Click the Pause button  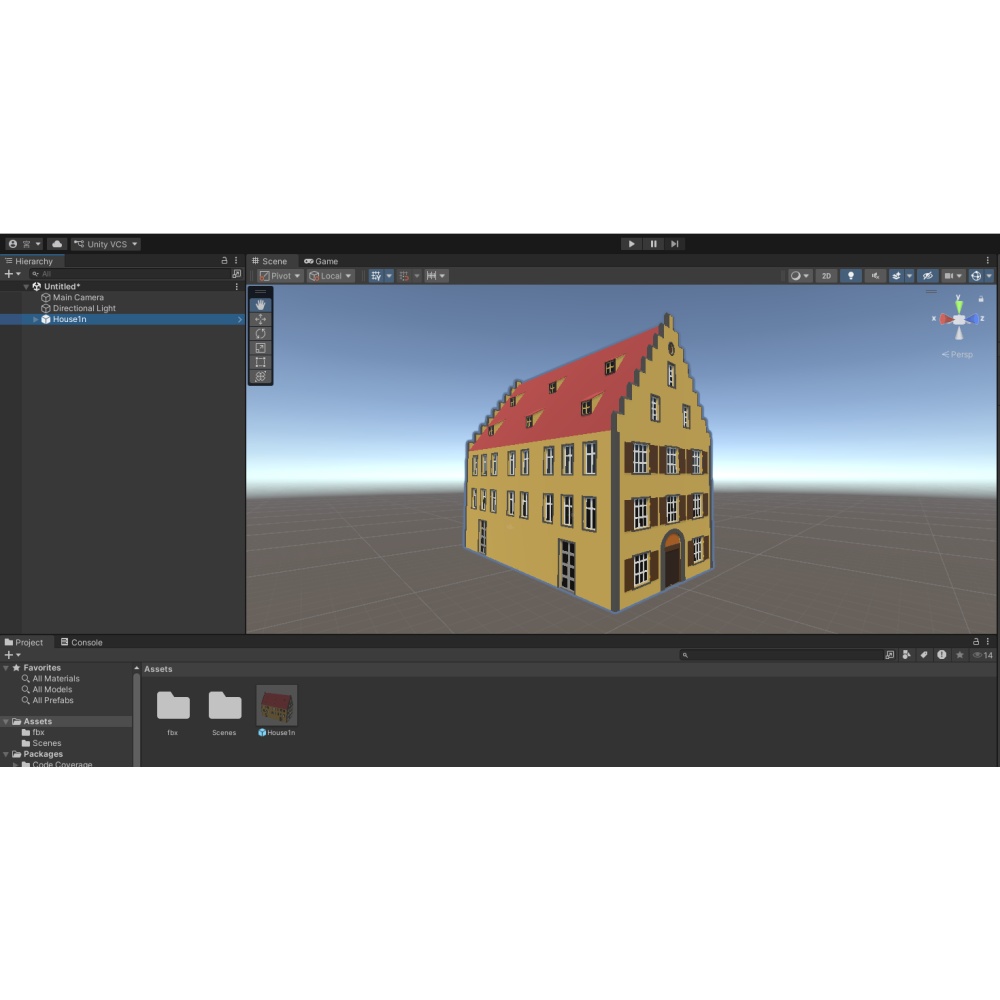(x=653, y=244)
